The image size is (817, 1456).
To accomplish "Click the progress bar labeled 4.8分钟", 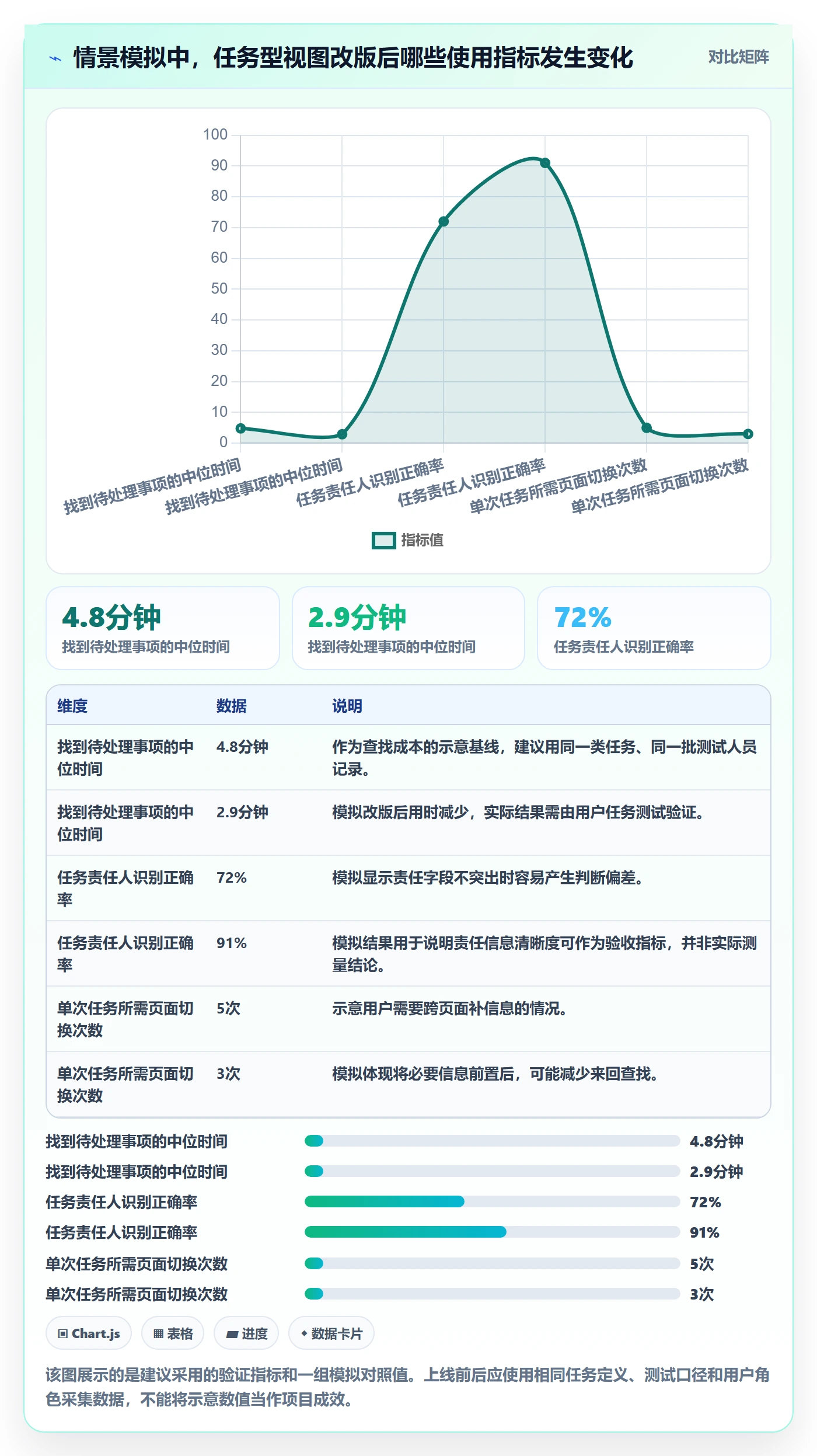I will tap(493, 1141).
